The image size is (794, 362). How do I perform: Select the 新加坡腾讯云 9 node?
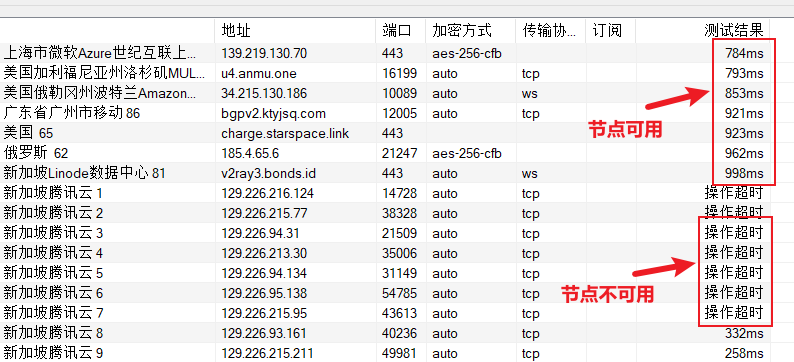(53, 353)
